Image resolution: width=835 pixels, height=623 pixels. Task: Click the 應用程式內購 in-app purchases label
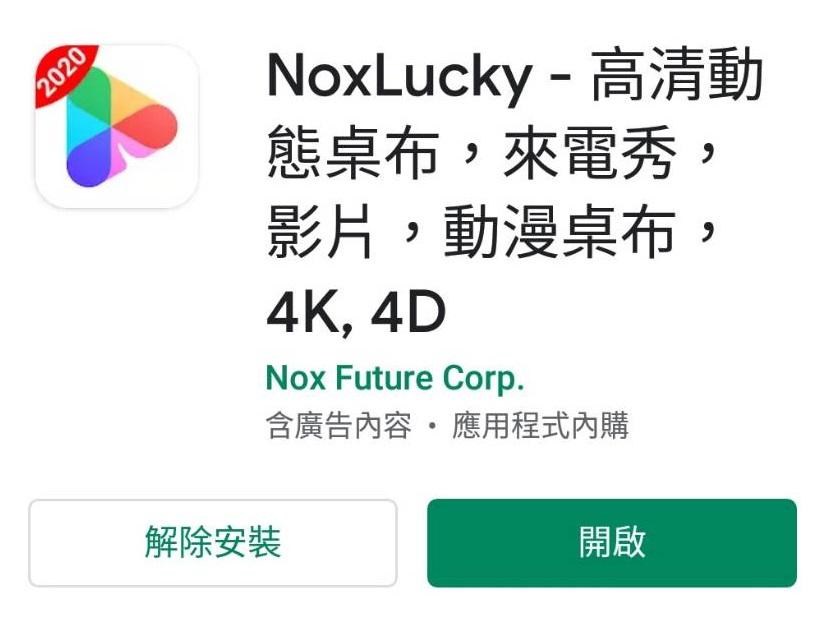coord(541,426)
